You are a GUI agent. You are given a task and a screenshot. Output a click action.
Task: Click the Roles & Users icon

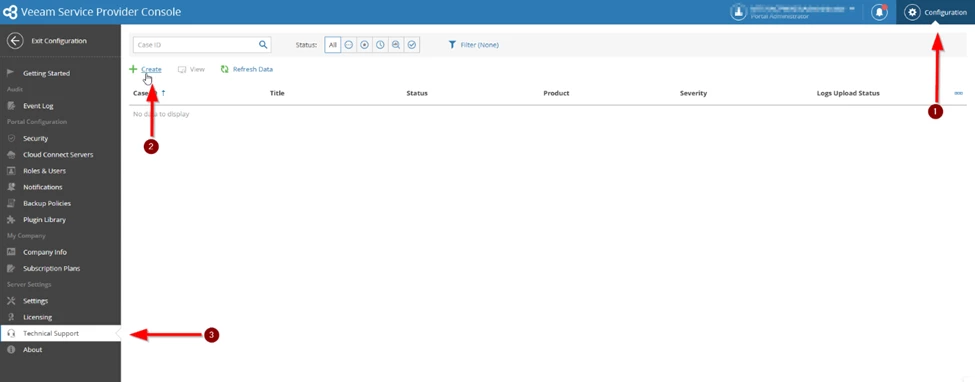pos(11,170)
